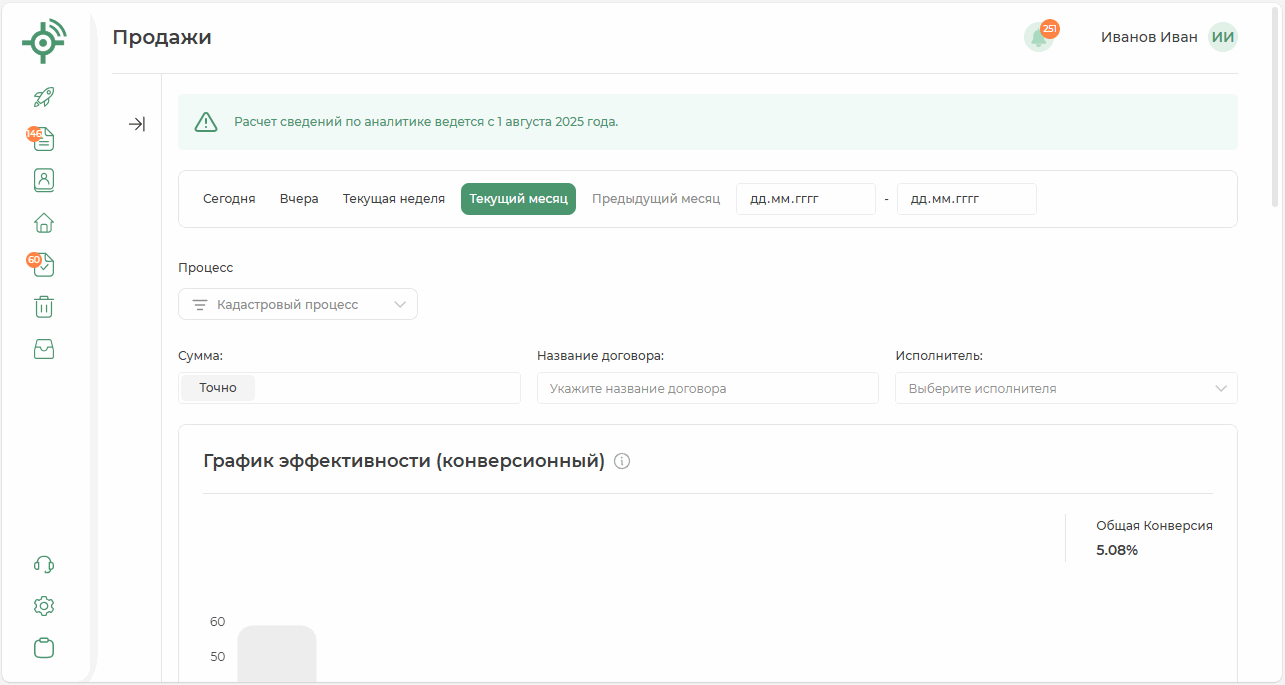1285x685 pixels.
Task: Open the Иванов Иван user profile
Action: point(1168,37)
